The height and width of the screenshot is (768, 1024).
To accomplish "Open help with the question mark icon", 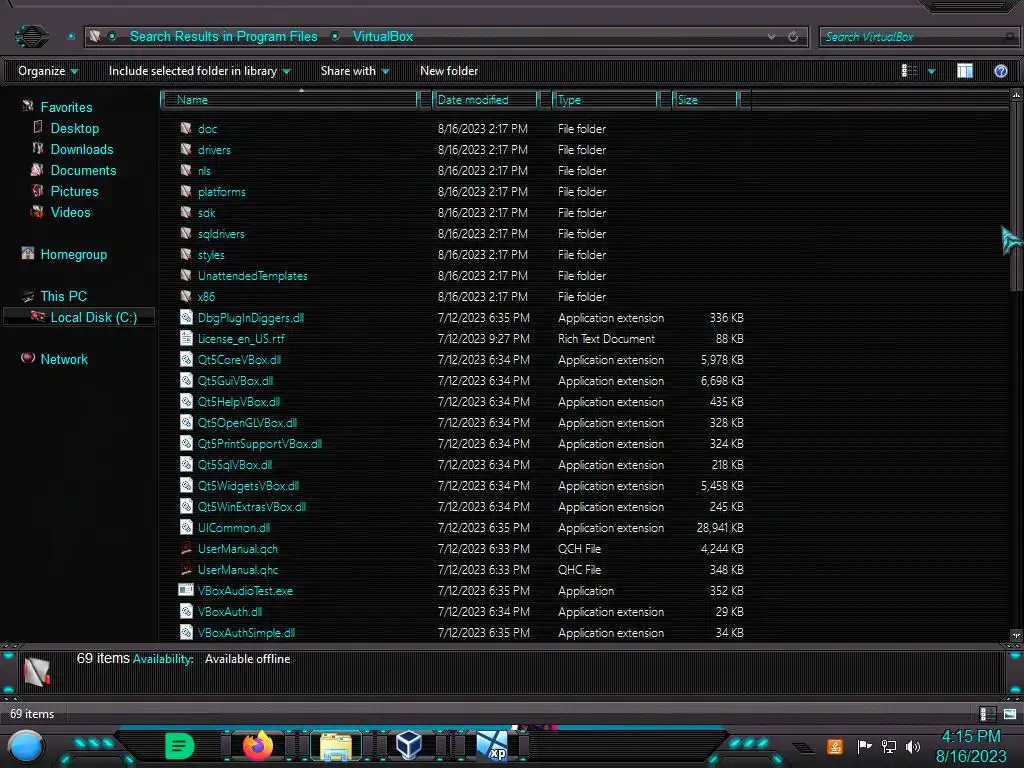I will 1000,71.
